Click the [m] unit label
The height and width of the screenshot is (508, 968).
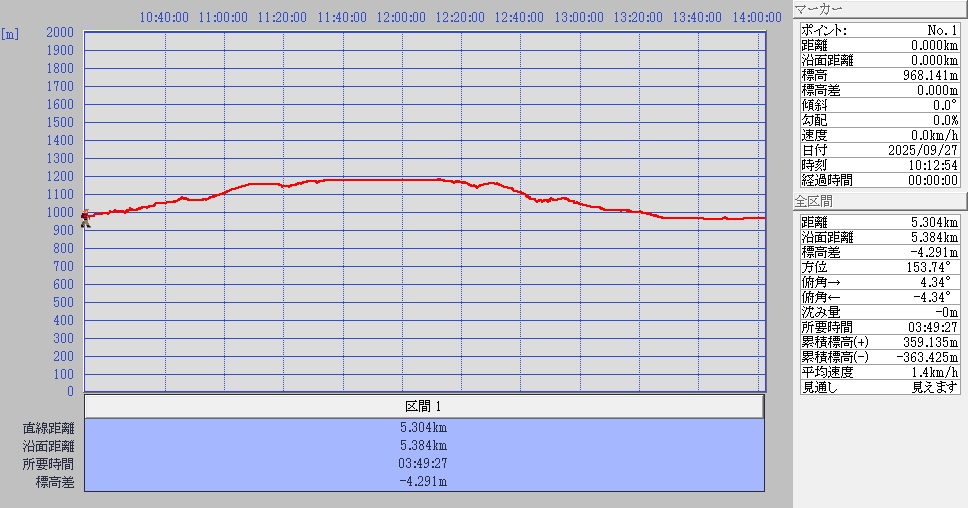pyautogui.click(x=10, y=33)
